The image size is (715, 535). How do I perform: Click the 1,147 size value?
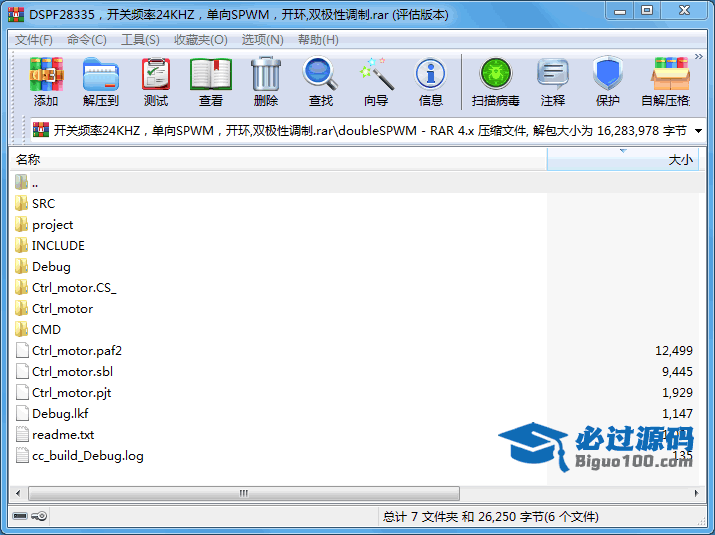coord(677,413)
